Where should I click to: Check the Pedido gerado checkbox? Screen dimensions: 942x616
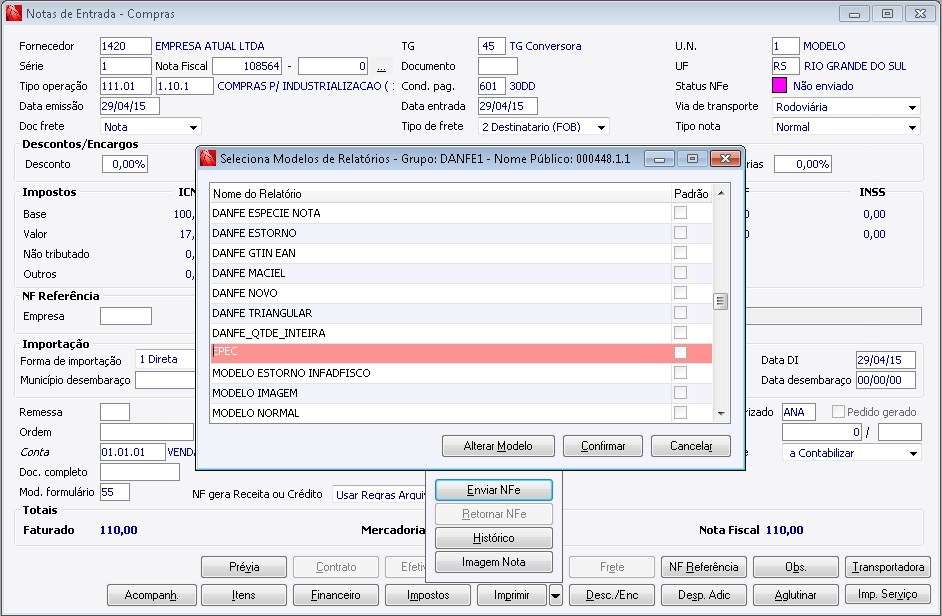838,412
